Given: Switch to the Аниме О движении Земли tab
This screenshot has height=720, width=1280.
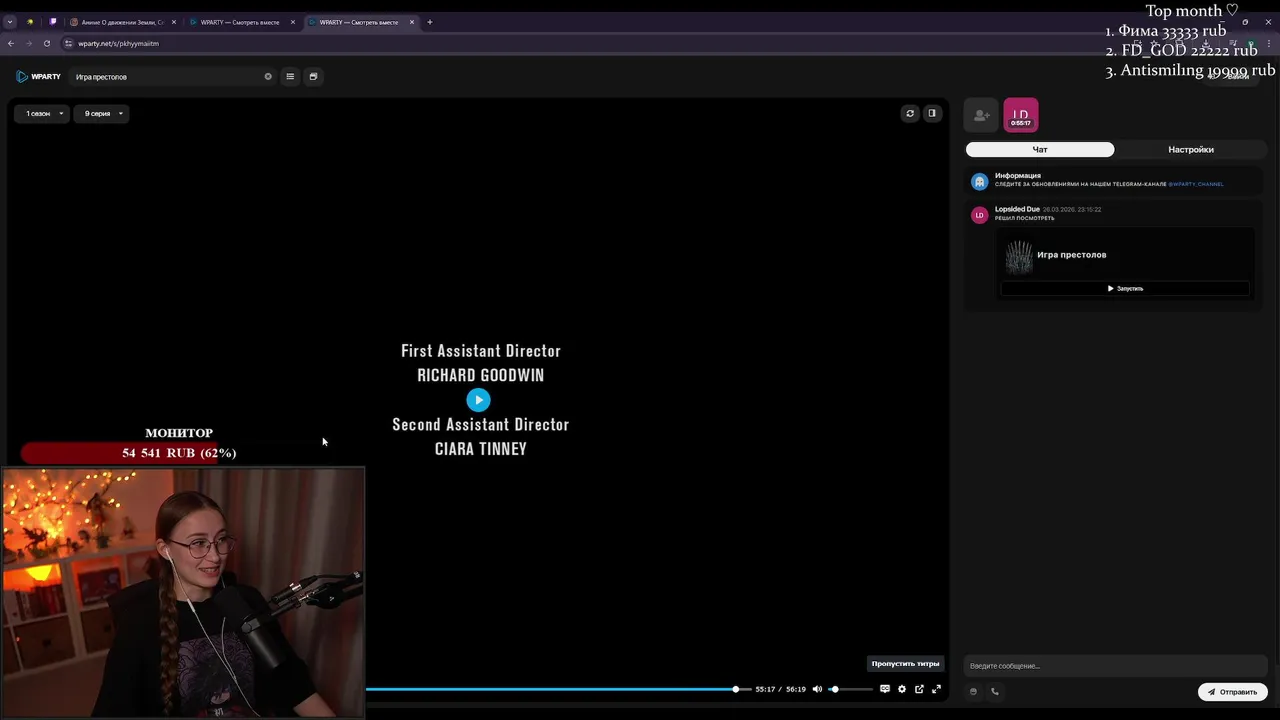Looking at the screenshot, I should [x=122, y=22].
